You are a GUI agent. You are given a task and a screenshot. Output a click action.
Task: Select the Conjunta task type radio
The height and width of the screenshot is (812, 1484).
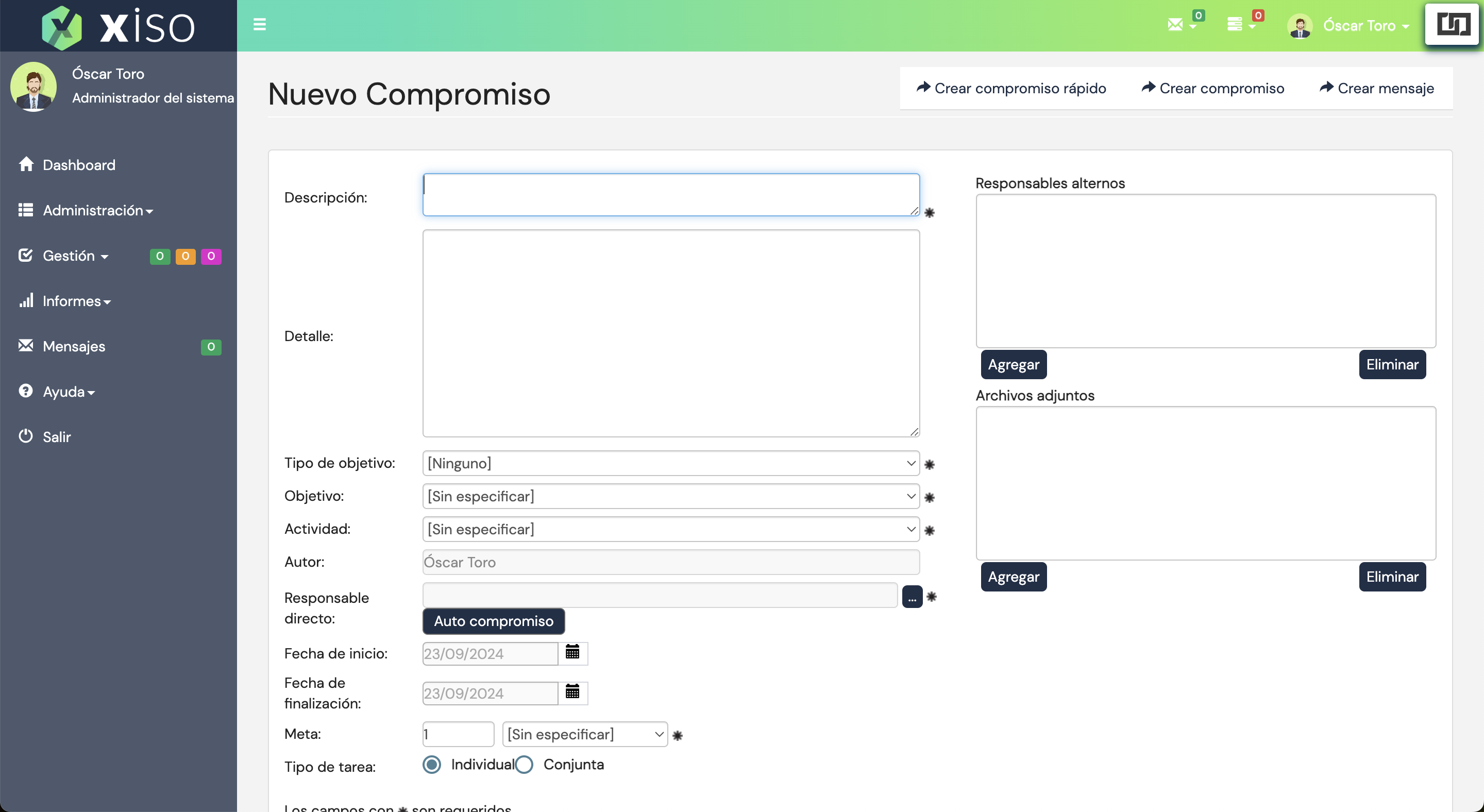coord(524,765)
